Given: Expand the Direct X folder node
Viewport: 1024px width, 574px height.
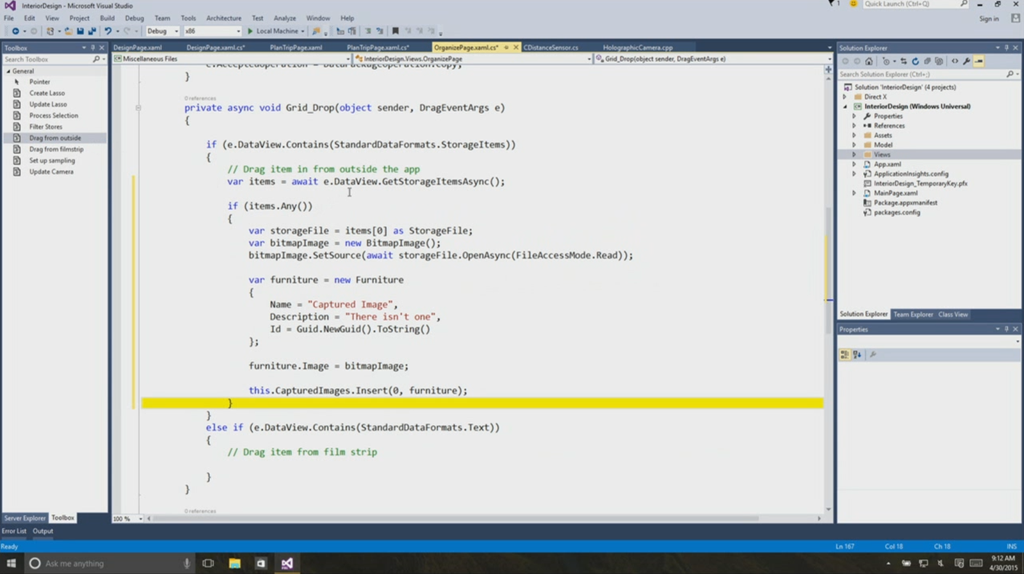Looking at the screenshot, I should pyautogui.click(x=844, y=97).
